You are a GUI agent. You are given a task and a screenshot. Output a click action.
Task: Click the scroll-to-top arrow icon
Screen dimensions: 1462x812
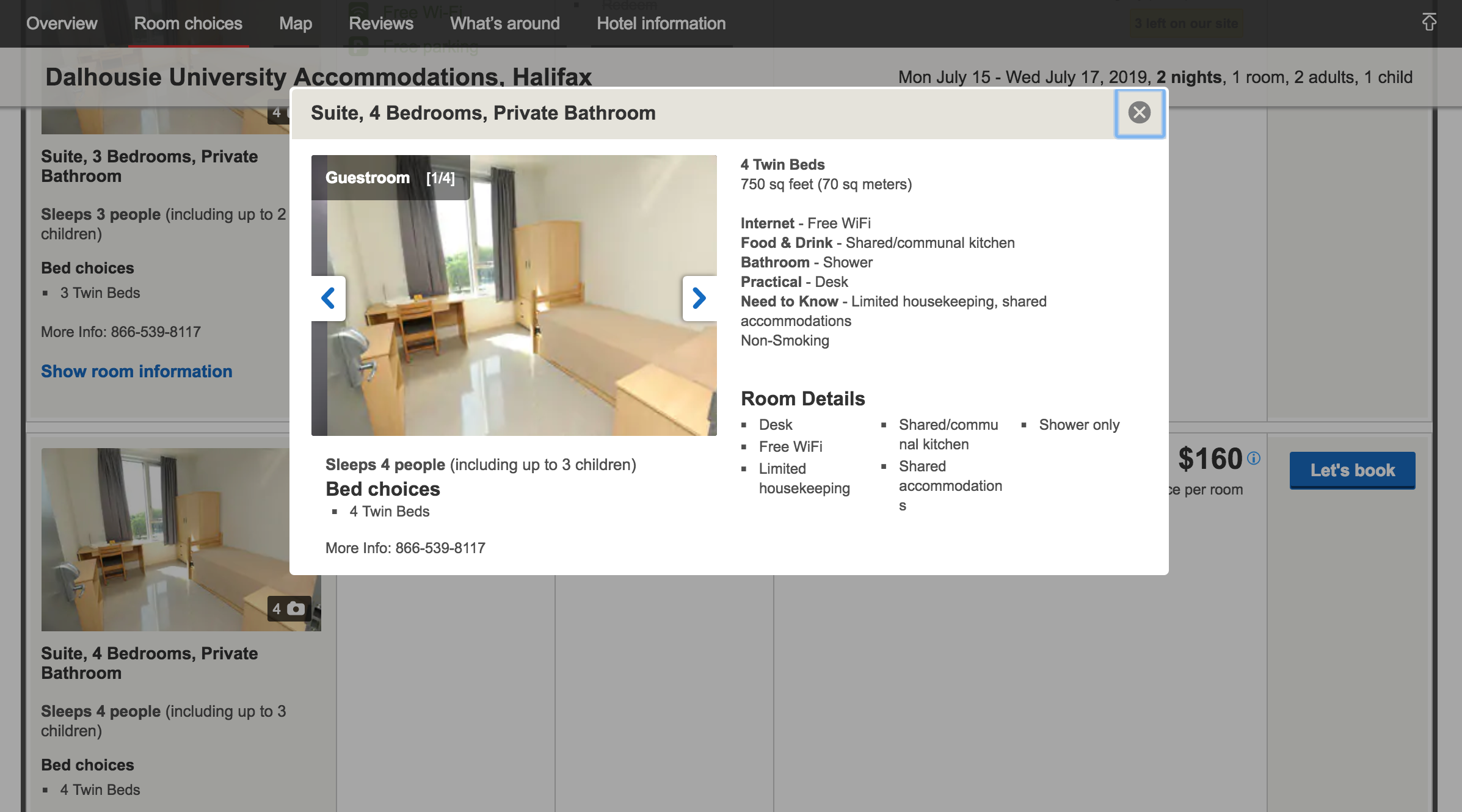point(1429,23)
